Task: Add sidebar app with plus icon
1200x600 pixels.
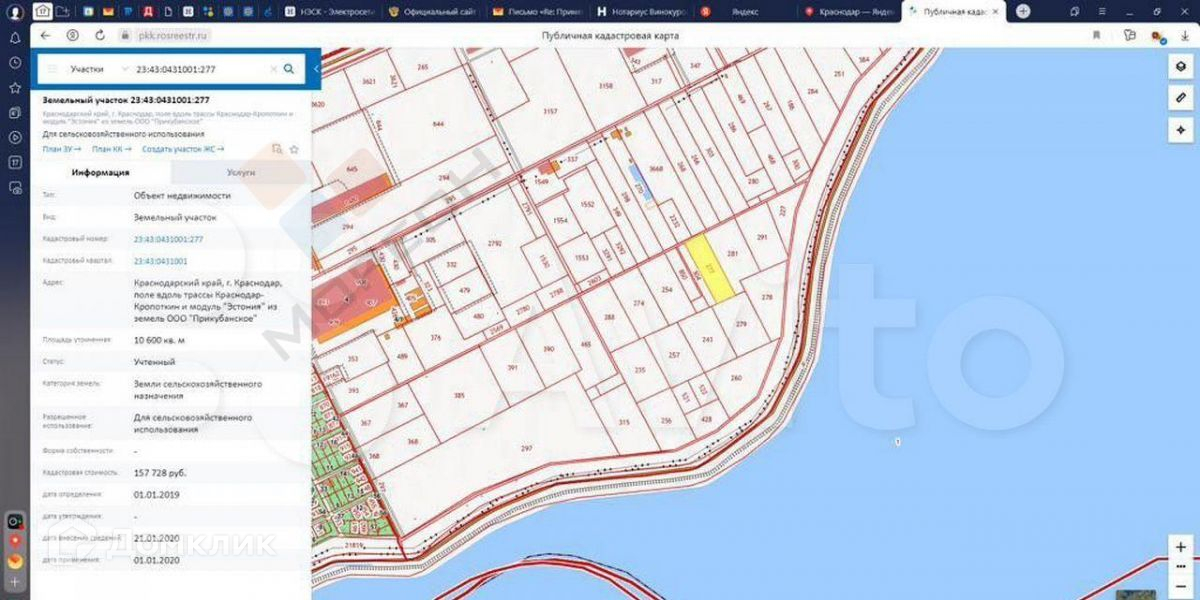Action: tap(15, 580)
